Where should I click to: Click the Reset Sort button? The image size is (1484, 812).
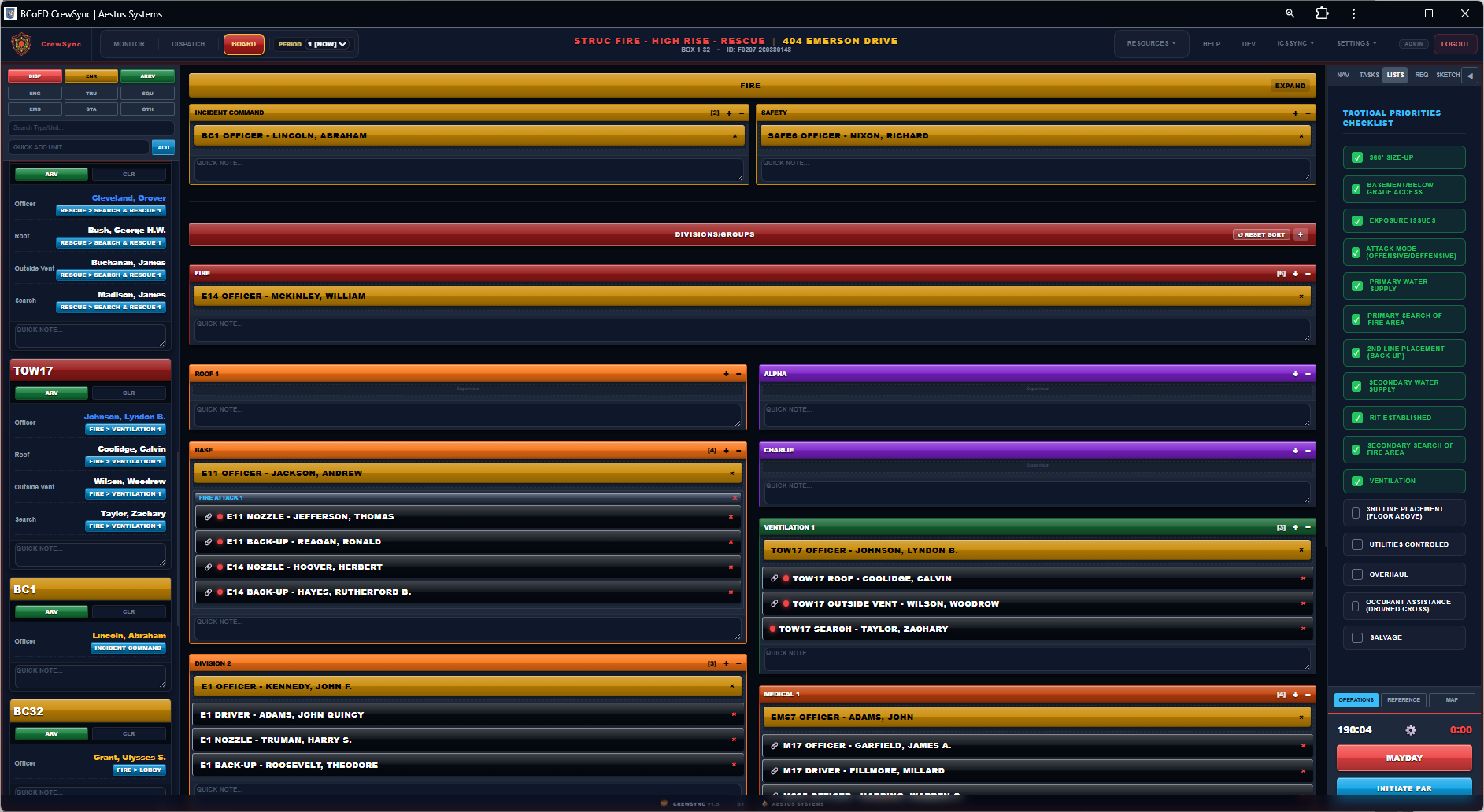click(1261, 234)
